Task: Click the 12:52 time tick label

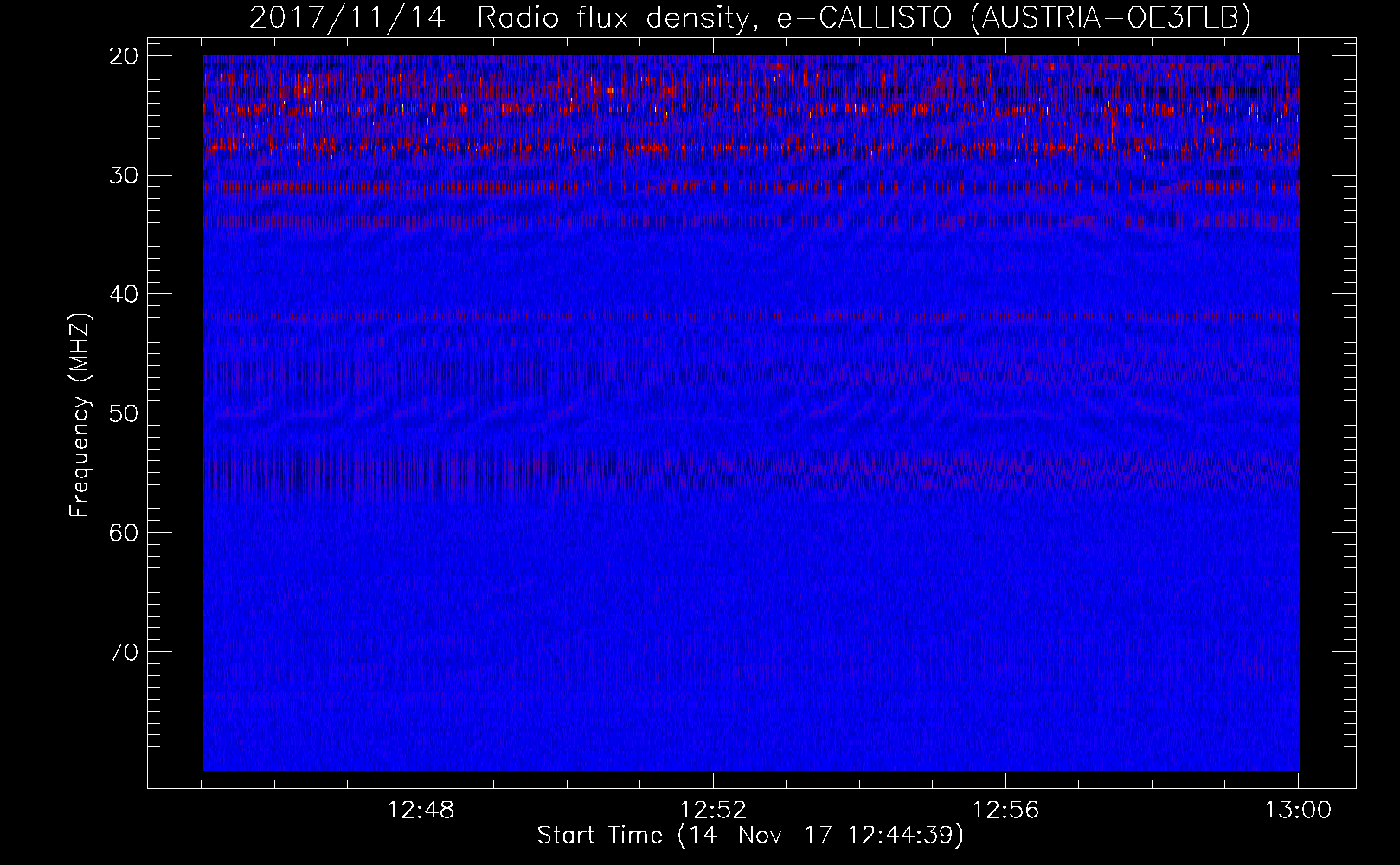Action: click(x=713, y=811)
